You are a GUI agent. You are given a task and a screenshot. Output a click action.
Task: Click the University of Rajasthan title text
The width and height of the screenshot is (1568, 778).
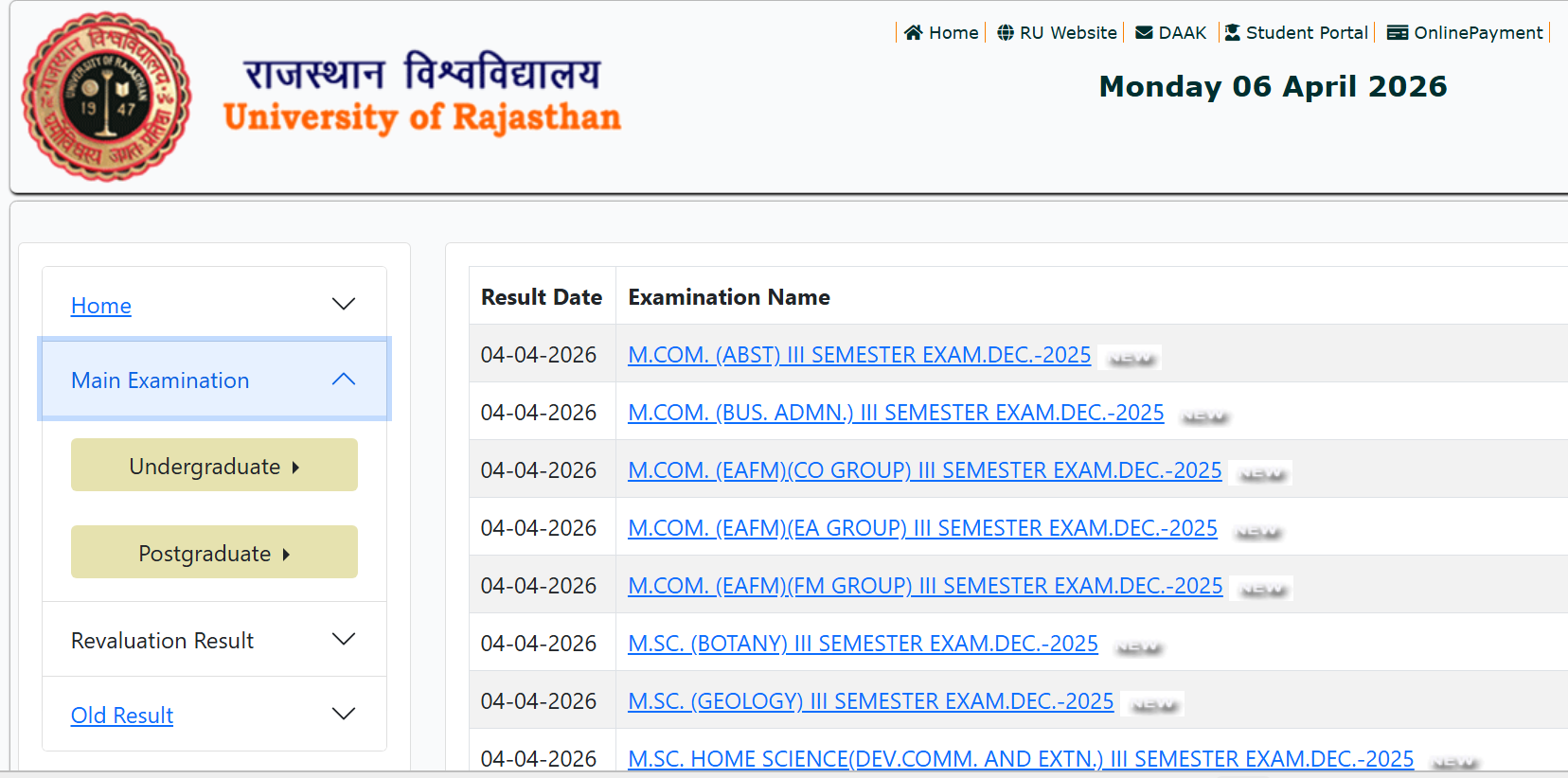[x=422, y=117]
